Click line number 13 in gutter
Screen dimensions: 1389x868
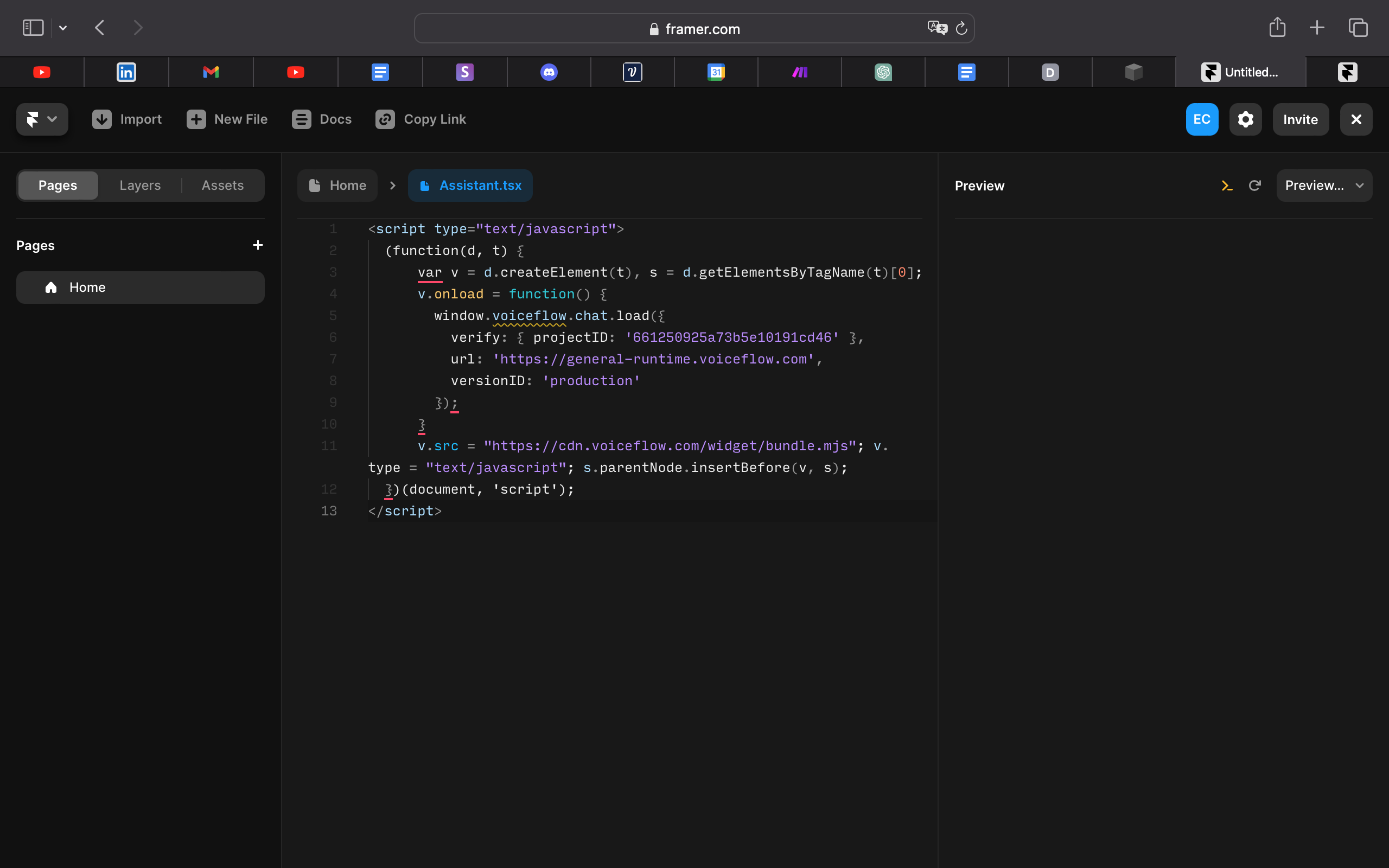tap(329, 511)
